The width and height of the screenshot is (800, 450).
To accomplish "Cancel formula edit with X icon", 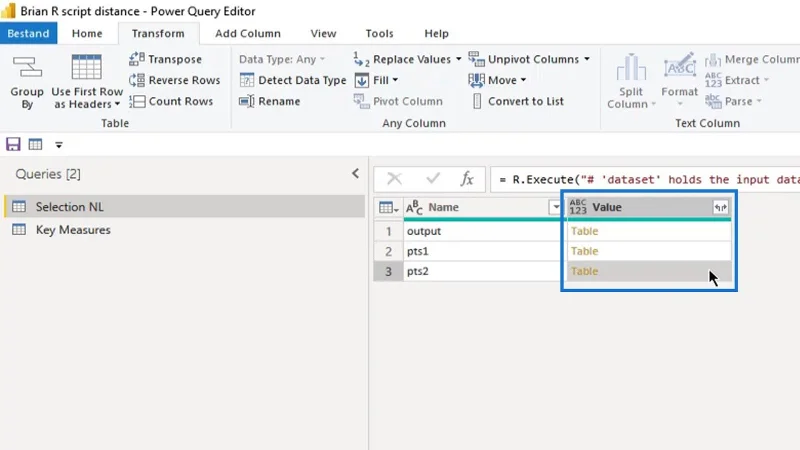I will pyautogui.click(x=394, y=179).
